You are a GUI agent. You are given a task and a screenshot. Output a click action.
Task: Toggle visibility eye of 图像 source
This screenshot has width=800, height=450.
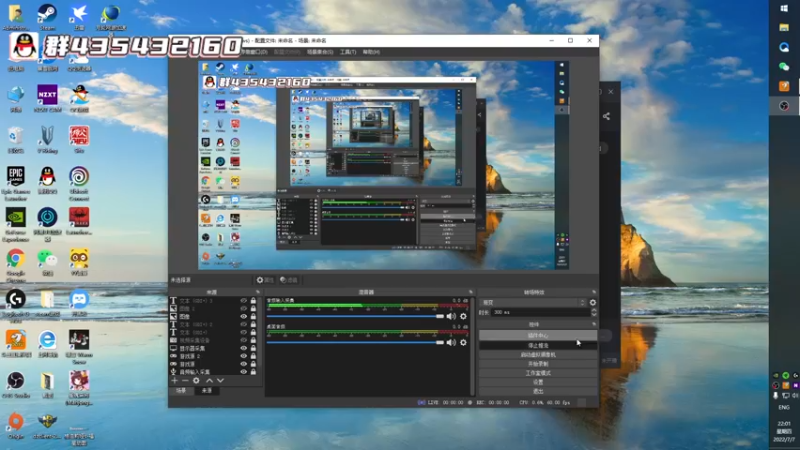(x=243, y=316)
